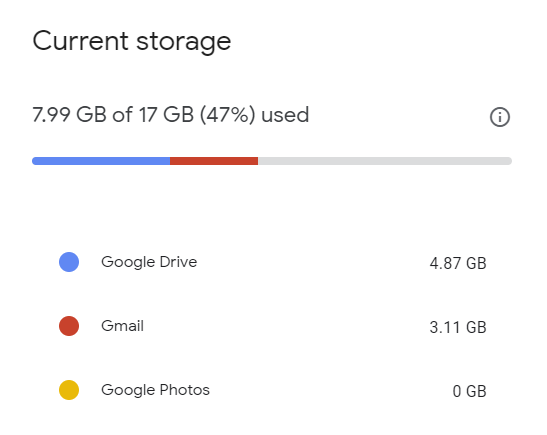Click the word used in usage summary
The image size is (547, 435).
(x=285, y=115)
